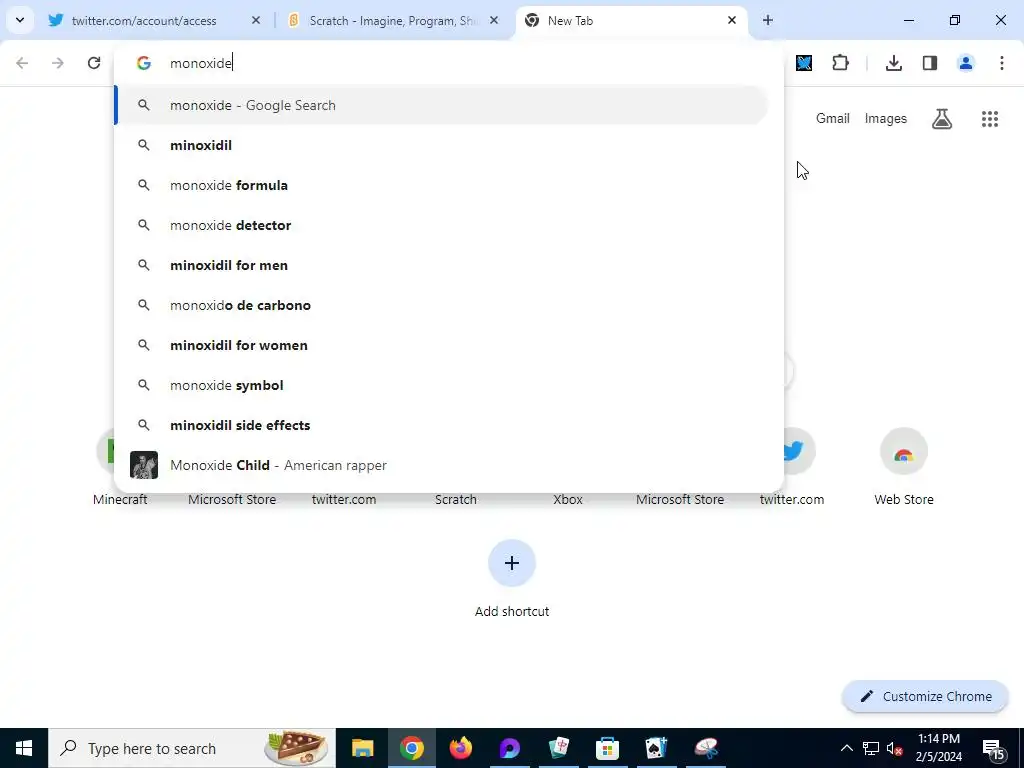This screenshot has width=1024, height=768.
Task: Open the profile avatar icon
Action: pos(966,63)
